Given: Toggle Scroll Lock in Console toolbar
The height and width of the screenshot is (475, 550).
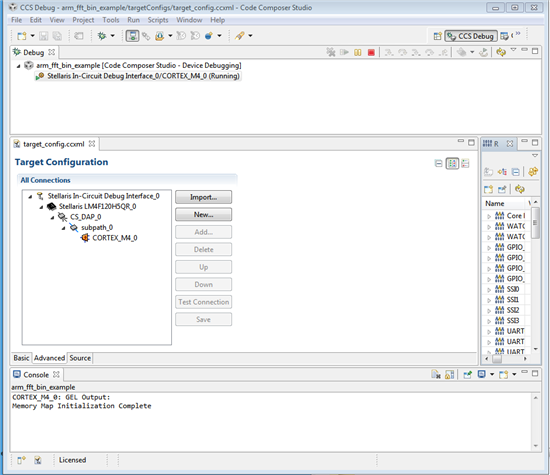Looking at the screenshot, I should click(x=449, y=375).
